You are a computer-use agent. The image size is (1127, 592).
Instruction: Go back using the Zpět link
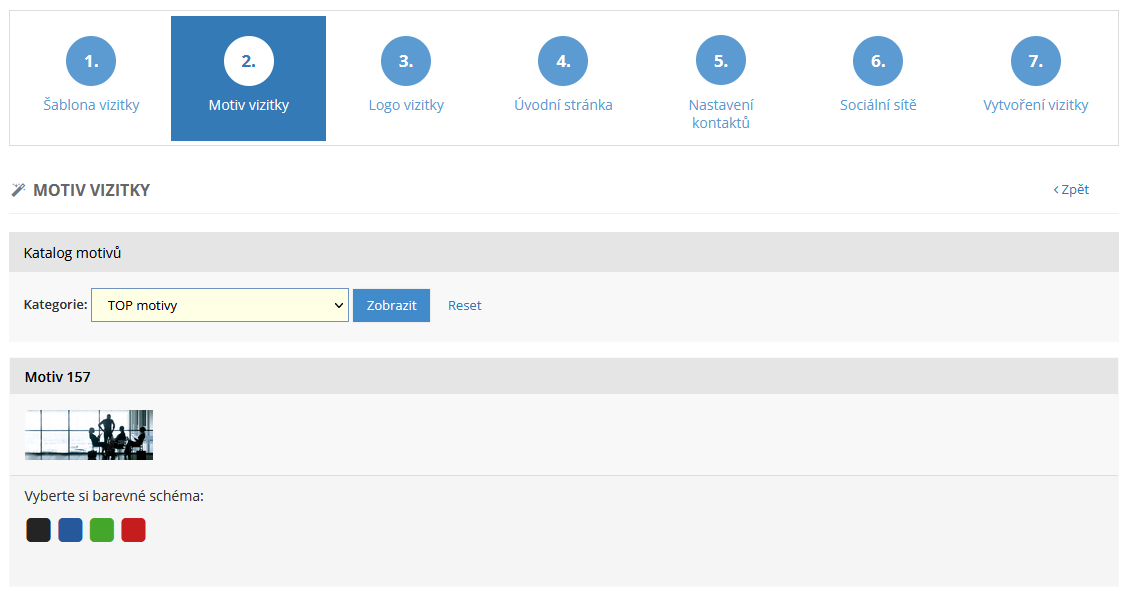tap(1071, 190)
